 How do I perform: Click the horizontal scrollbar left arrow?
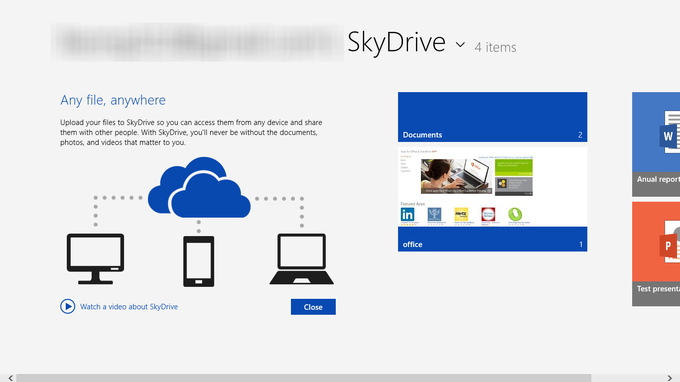click(x=10, y=378)
